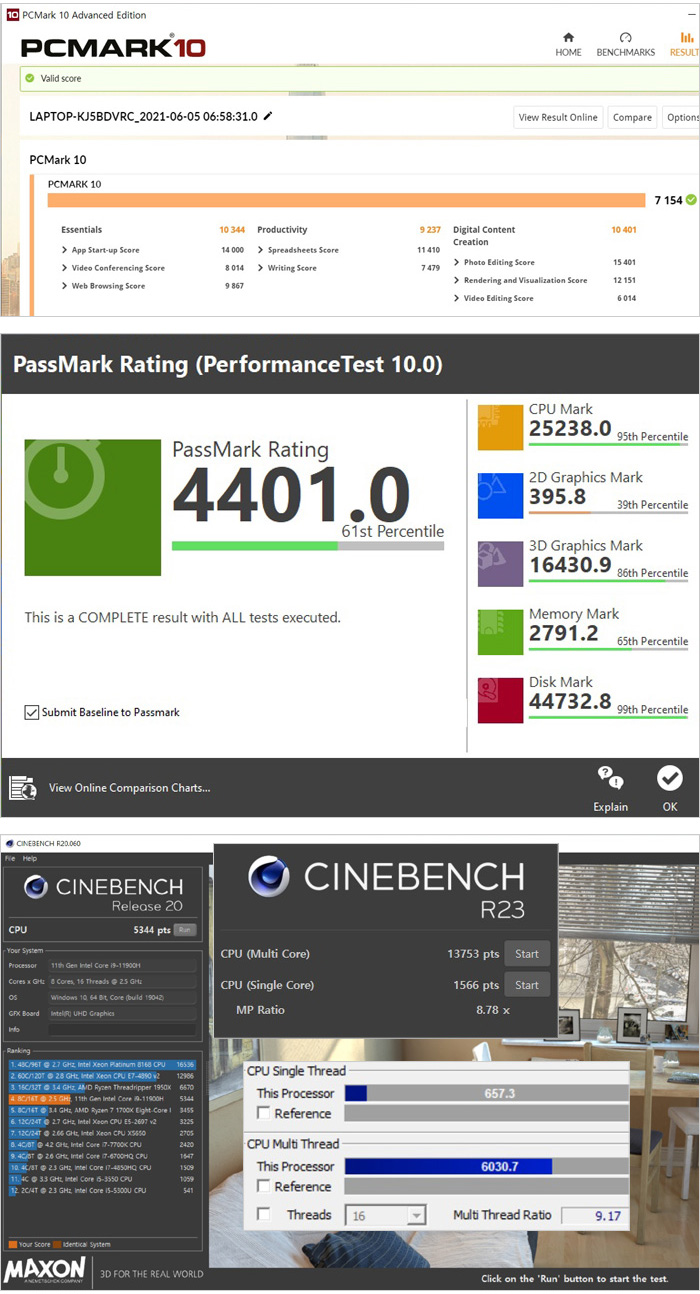This screenshot has width=700, height=1294.
Task: Open the HOME tab in PCMark 10
Action: [x=568, y=45]
